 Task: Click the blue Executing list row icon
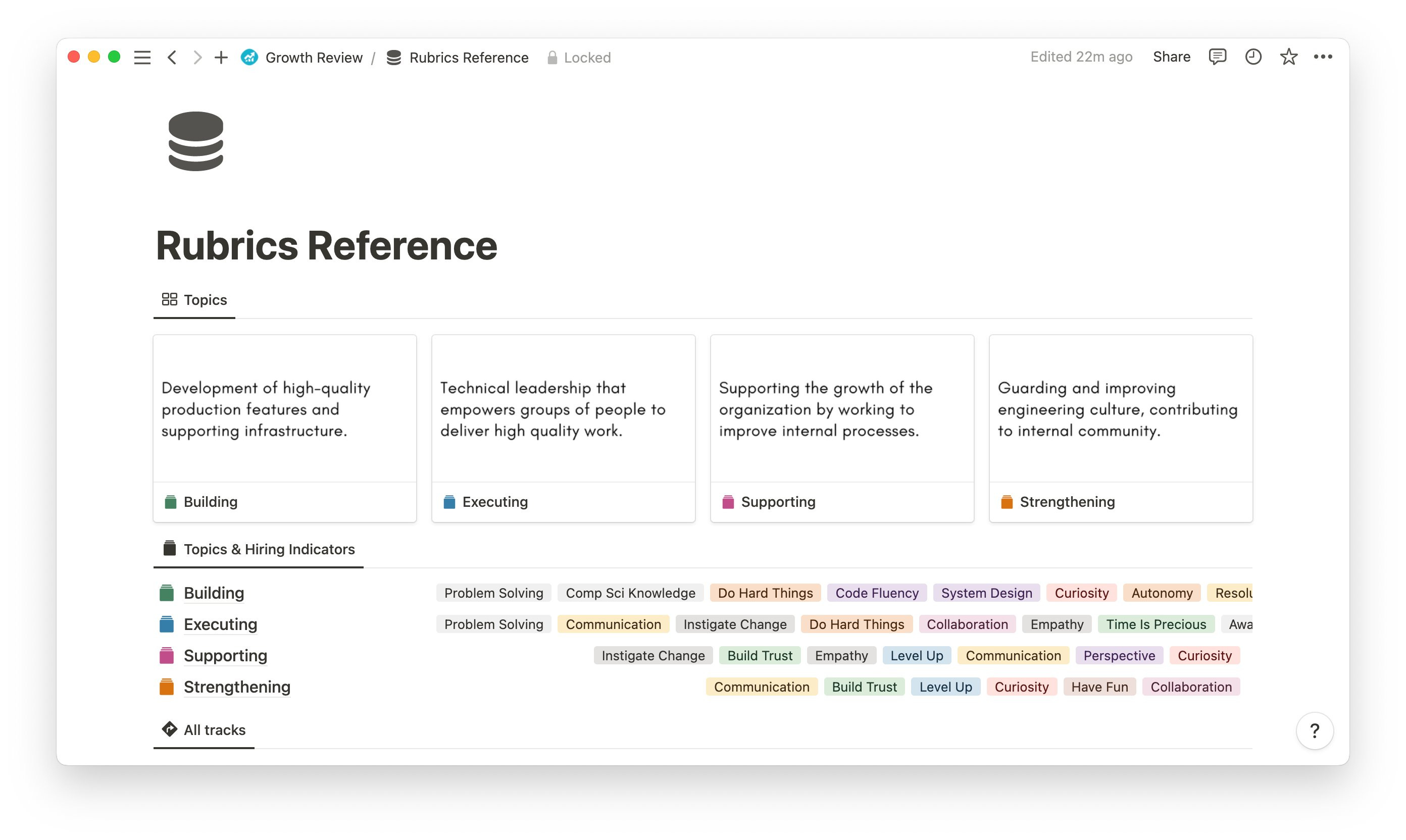click(167, 624)
